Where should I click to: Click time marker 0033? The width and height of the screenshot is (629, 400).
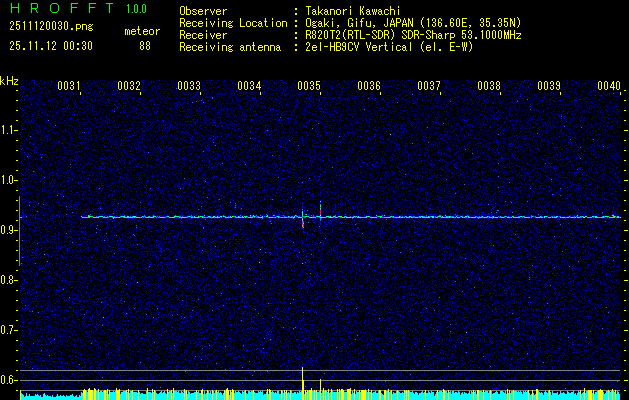coord(189,86)
